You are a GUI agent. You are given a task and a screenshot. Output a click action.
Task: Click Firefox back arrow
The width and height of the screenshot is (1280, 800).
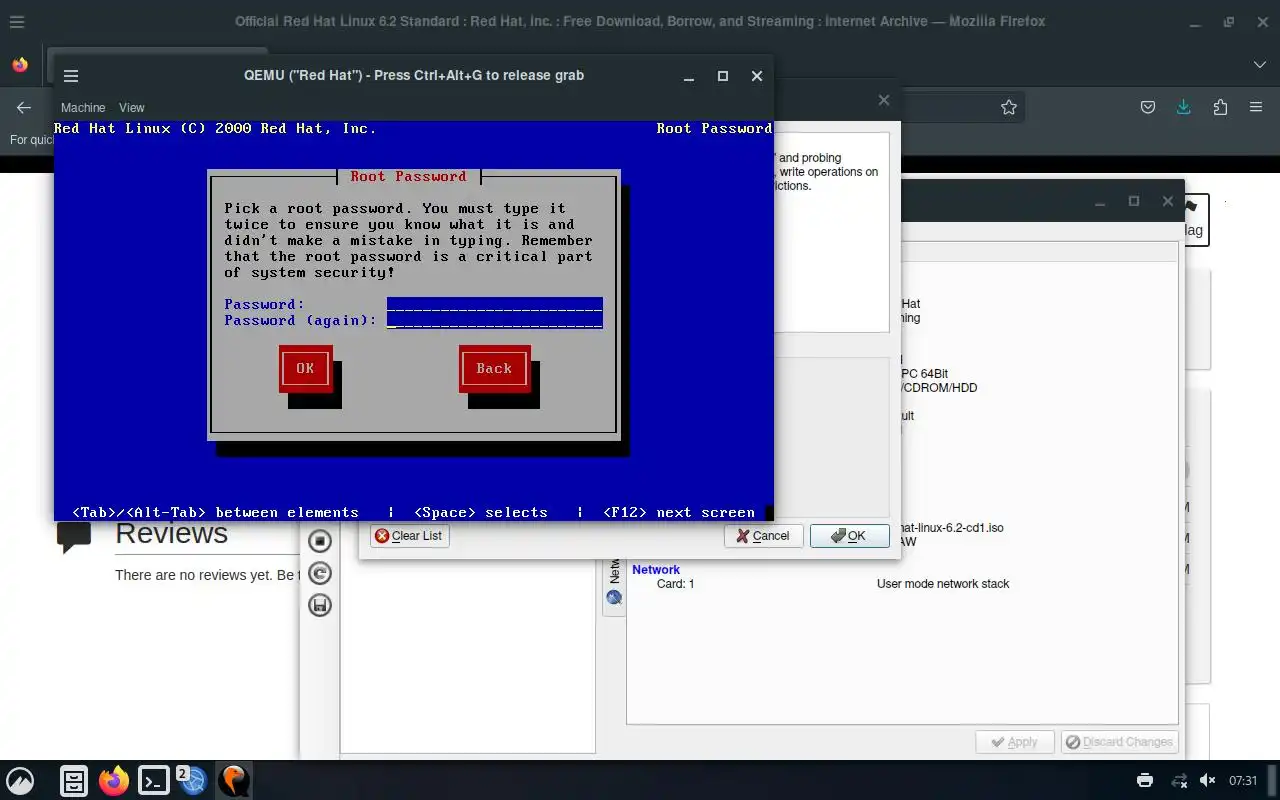click(x=24, y=107)
